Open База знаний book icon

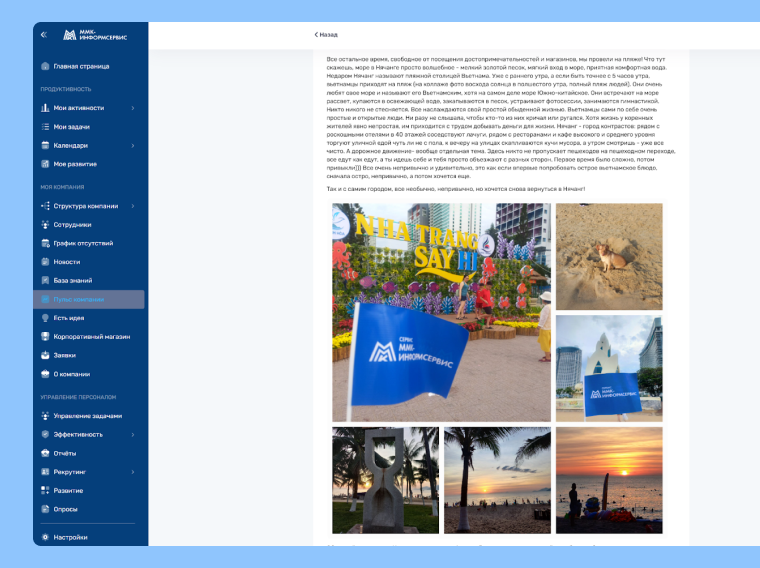tap(45, 280)
